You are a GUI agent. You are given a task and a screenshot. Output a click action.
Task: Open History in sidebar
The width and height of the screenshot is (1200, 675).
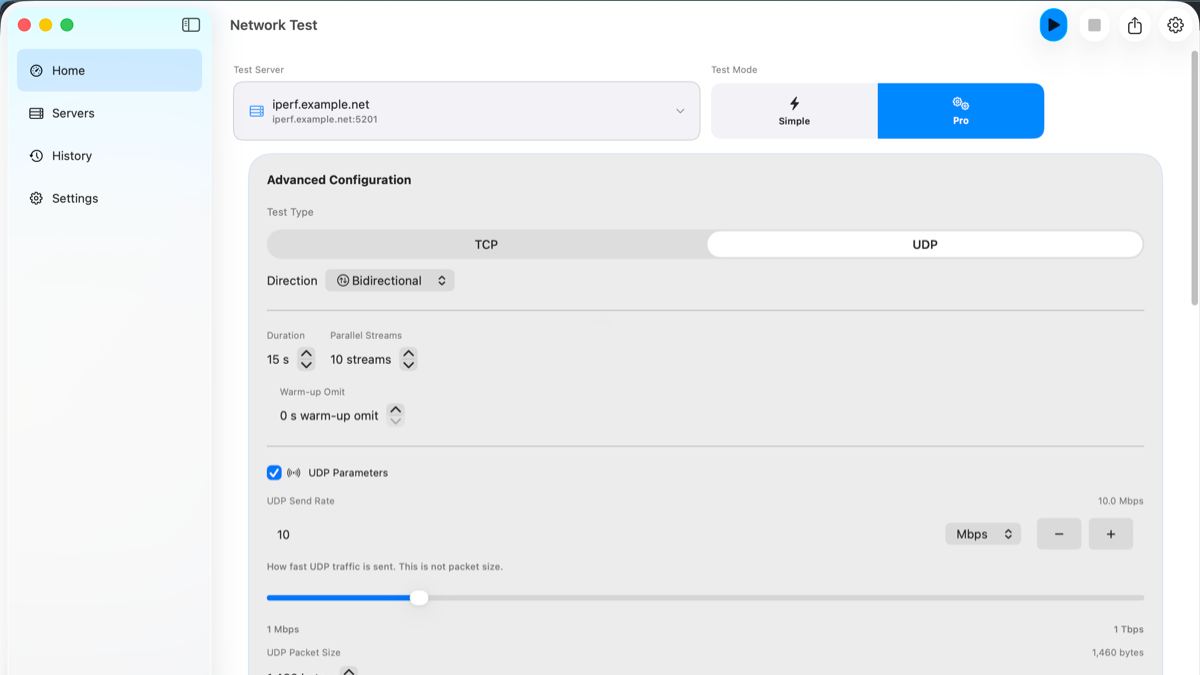[x=109, y=156]
